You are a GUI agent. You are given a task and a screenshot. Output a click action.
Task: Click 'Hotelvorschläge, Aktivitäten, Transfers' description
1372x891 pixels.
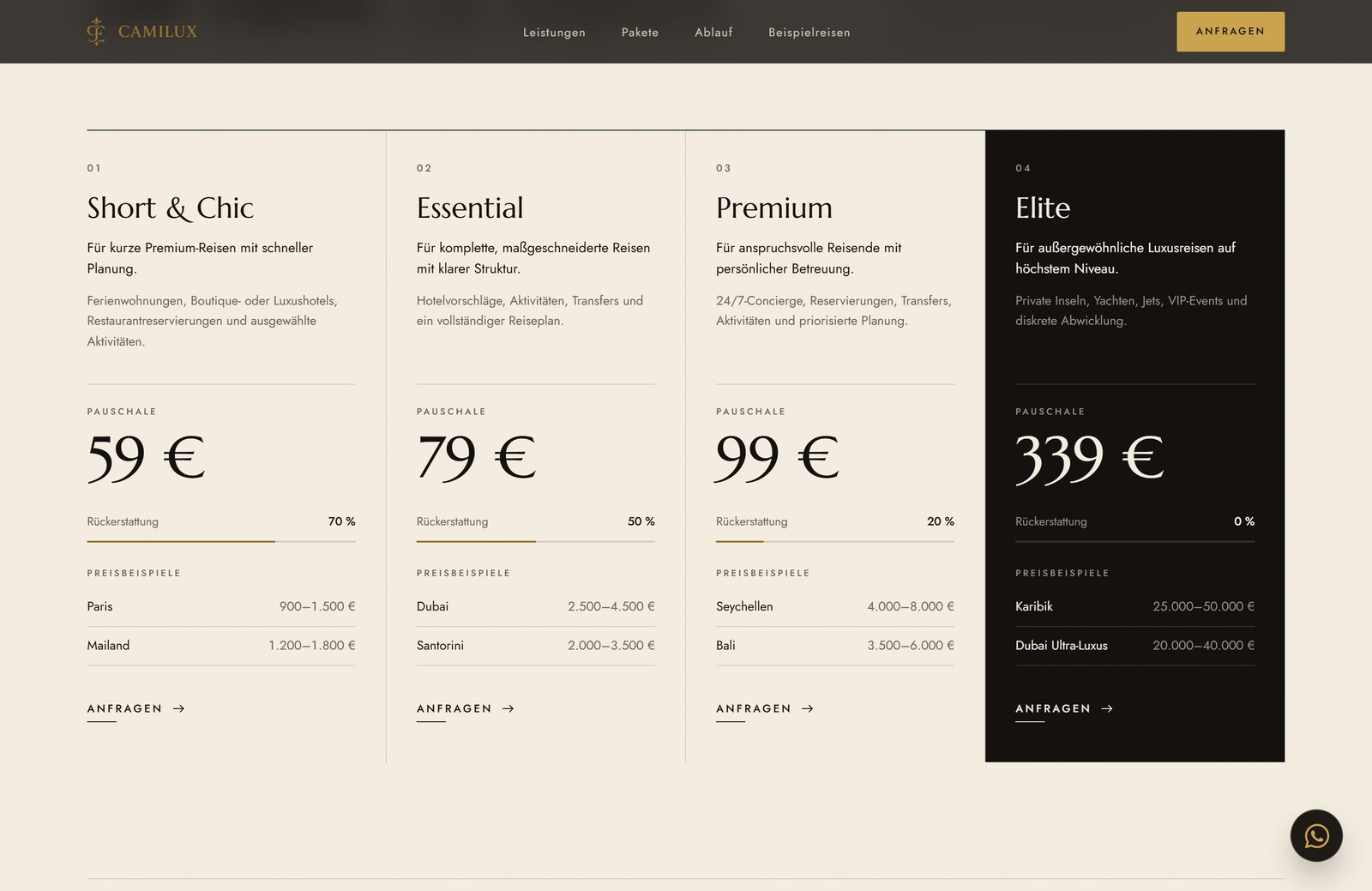tap(530, 310)
